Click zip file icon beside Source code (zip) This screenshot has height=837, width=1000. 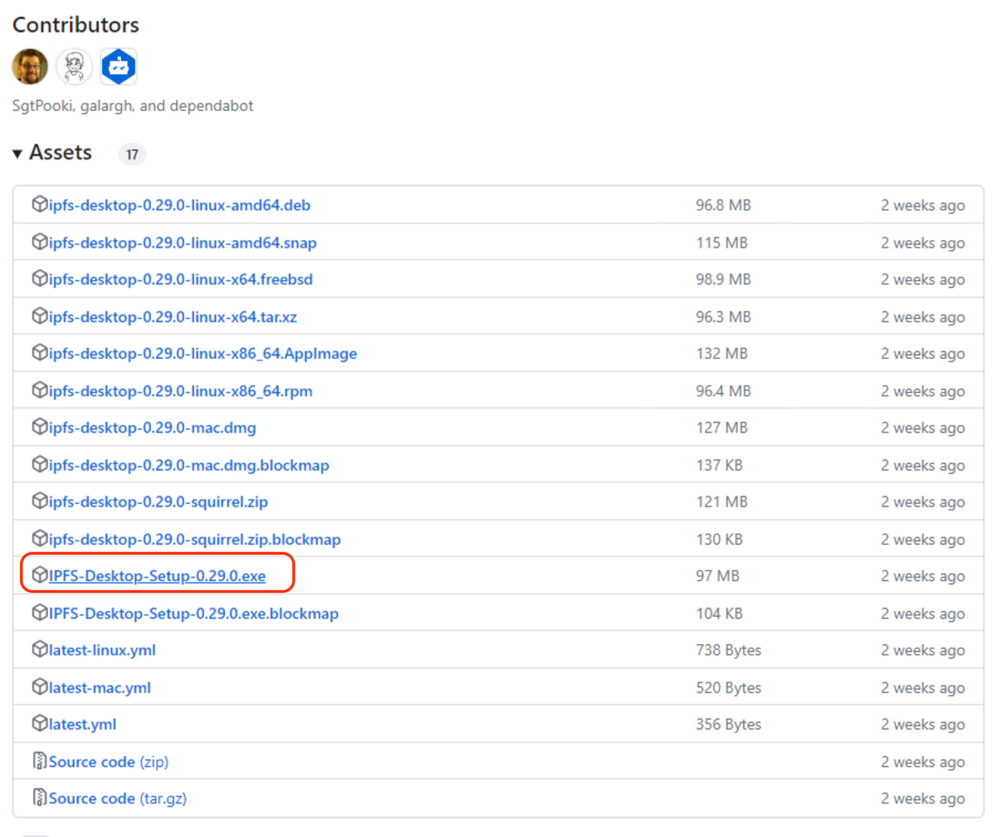[x=40, y=761]
